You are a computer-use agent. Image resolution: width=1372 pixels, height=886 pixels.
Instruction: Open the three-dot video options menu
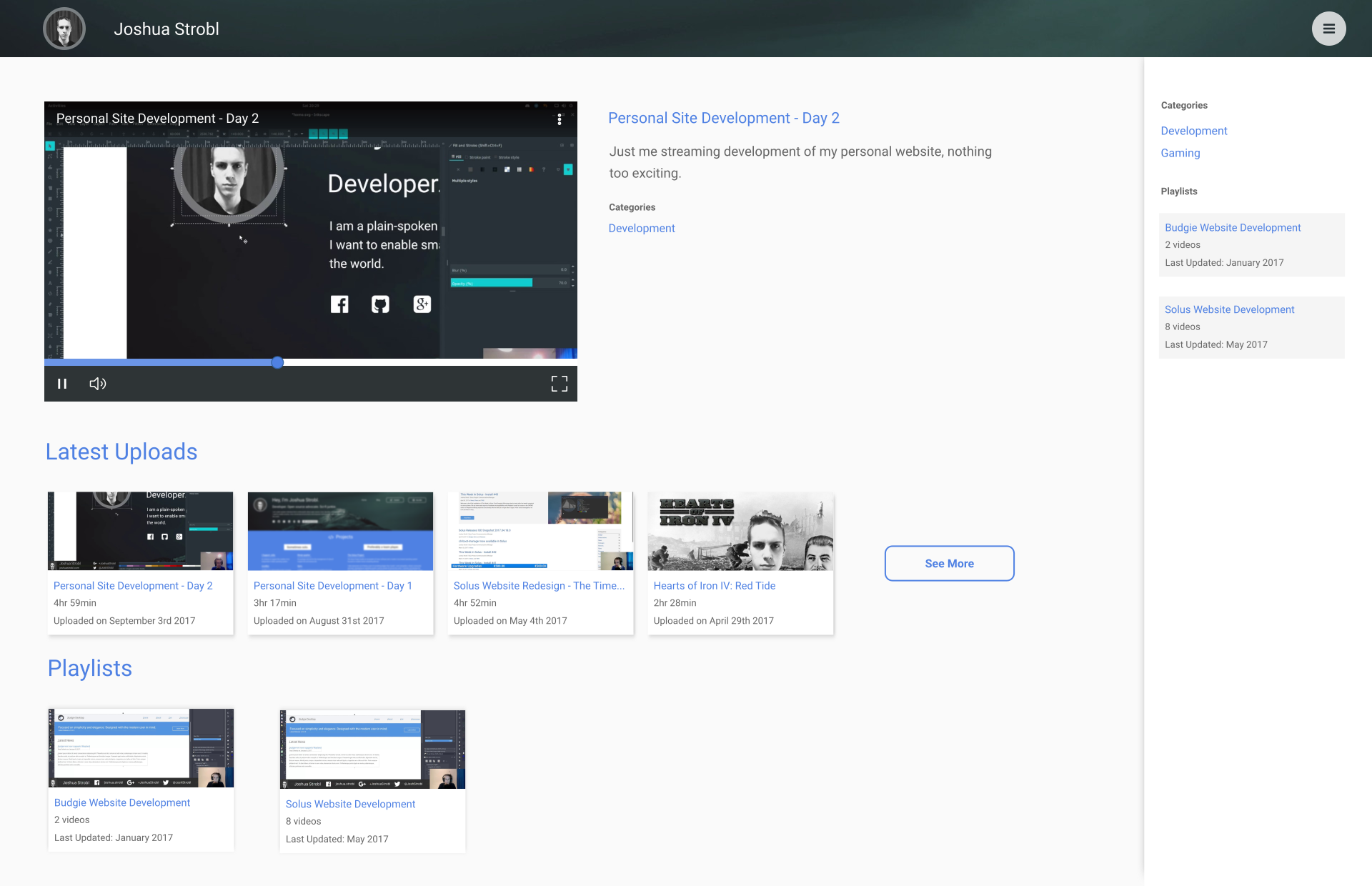560,119
